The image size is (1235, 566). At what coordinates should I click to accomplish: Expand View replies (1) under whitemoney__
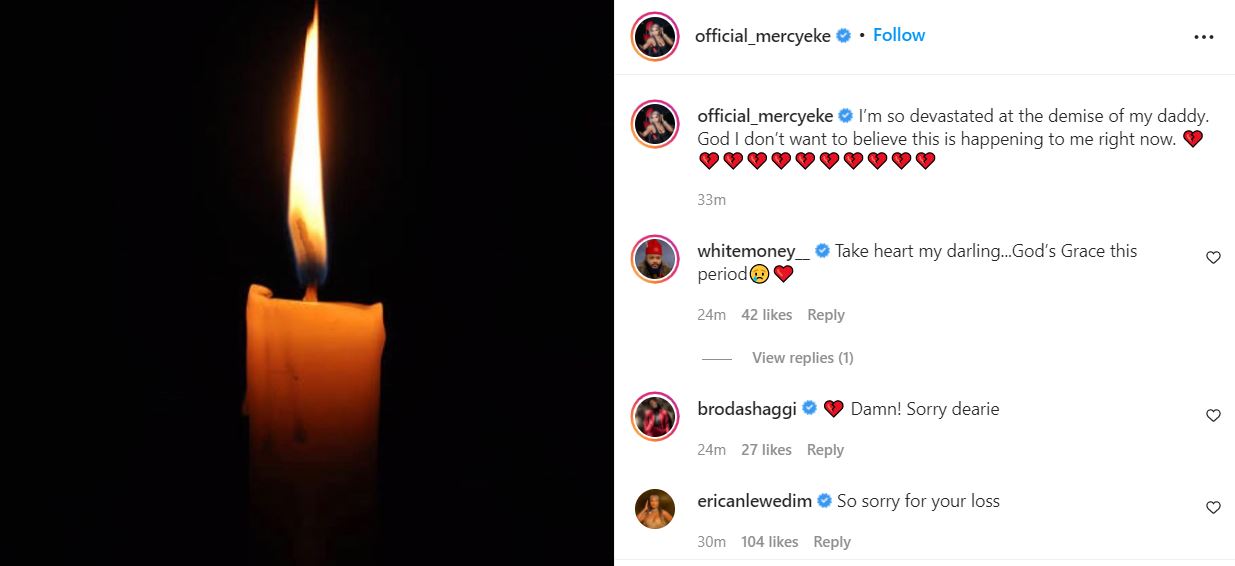[x=802, y=358]
